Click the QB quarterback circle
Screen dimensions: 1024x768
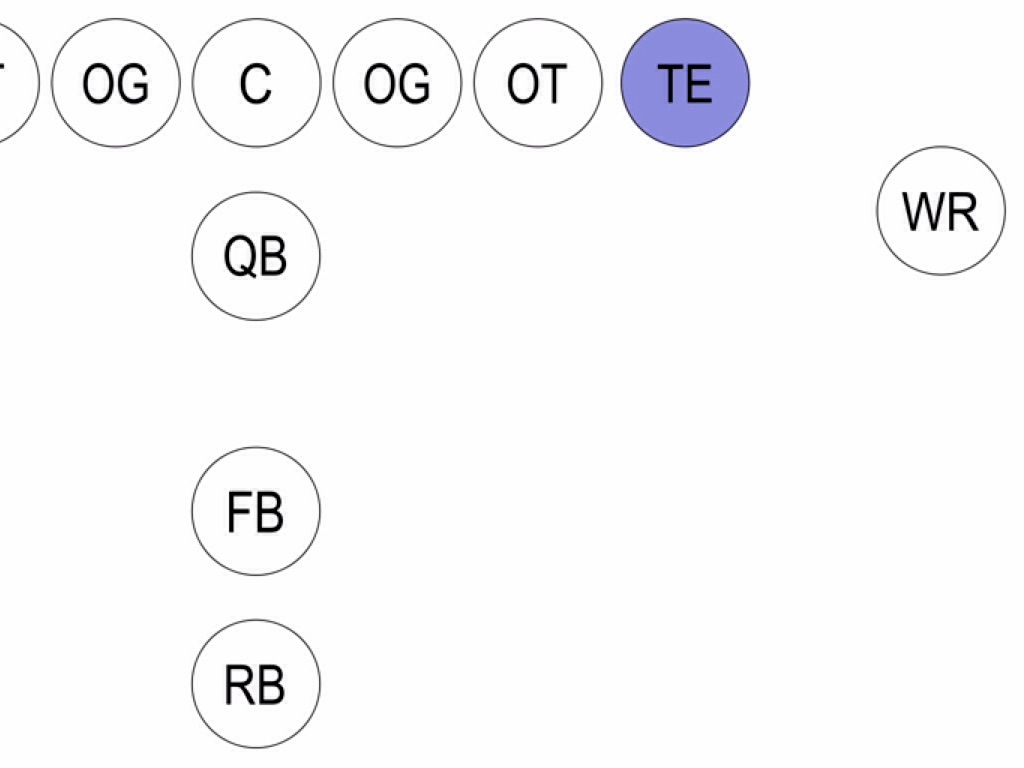(256, 256)
